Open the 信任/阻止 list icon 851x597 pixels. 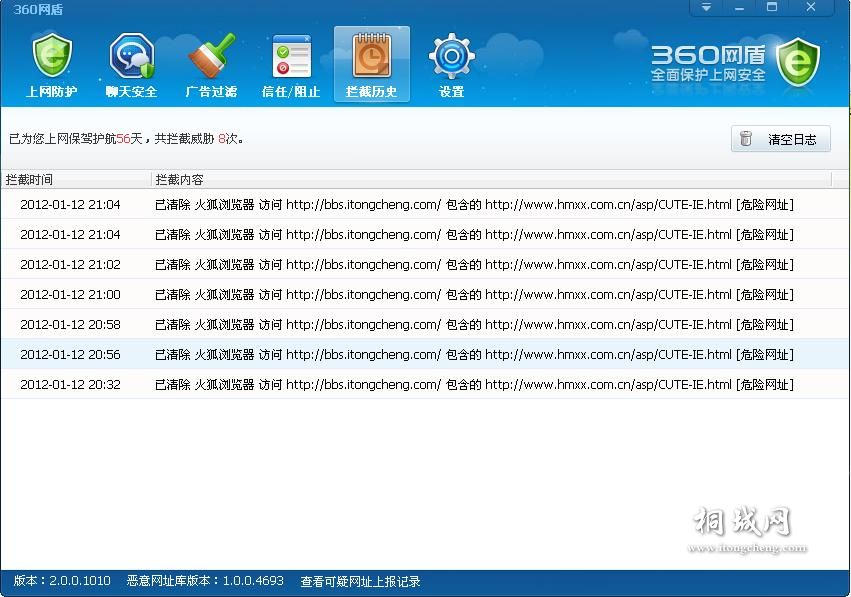[x=291, y=65]
